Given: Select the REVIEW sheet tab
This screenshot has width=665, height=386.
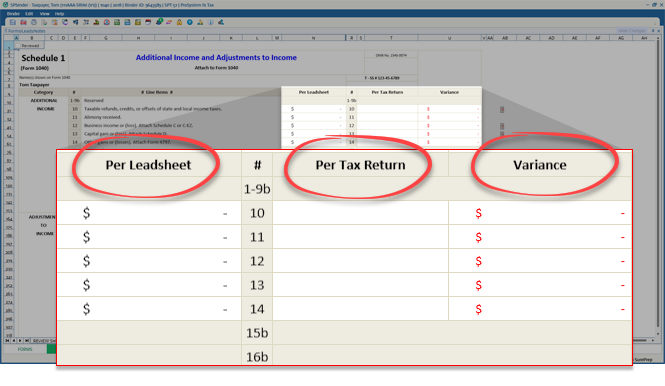Looking at the screenshot, I should tap(44, 341).
